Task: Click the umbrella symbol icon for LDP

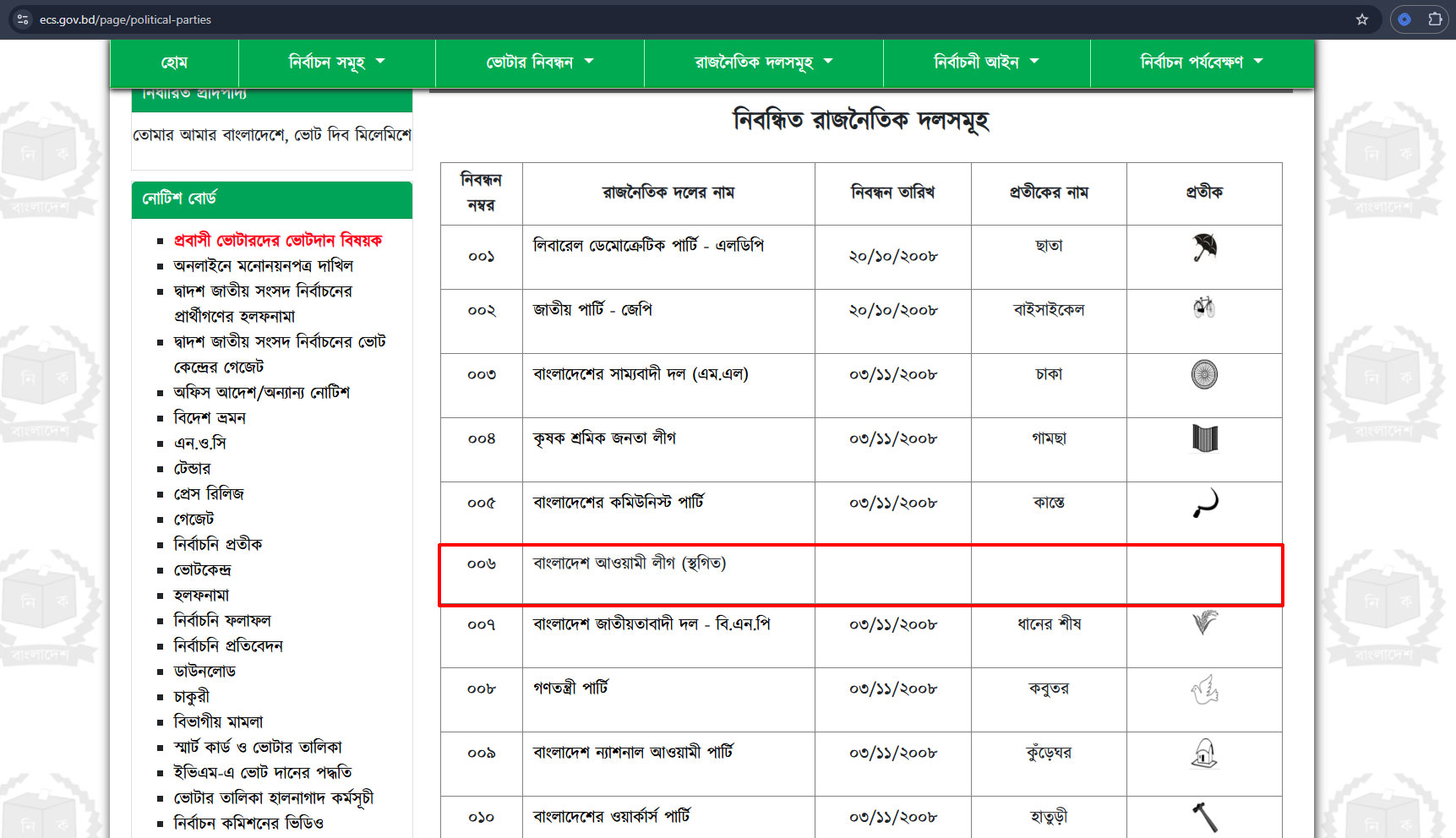Action: point(1204,248)
